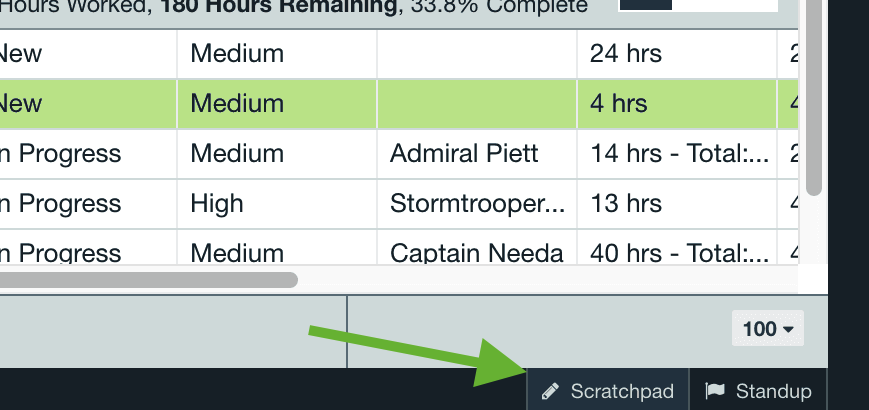Click the empty assignee cell in green row
Image resolution: width=869 pixels, height=410 pixels.
477,104
